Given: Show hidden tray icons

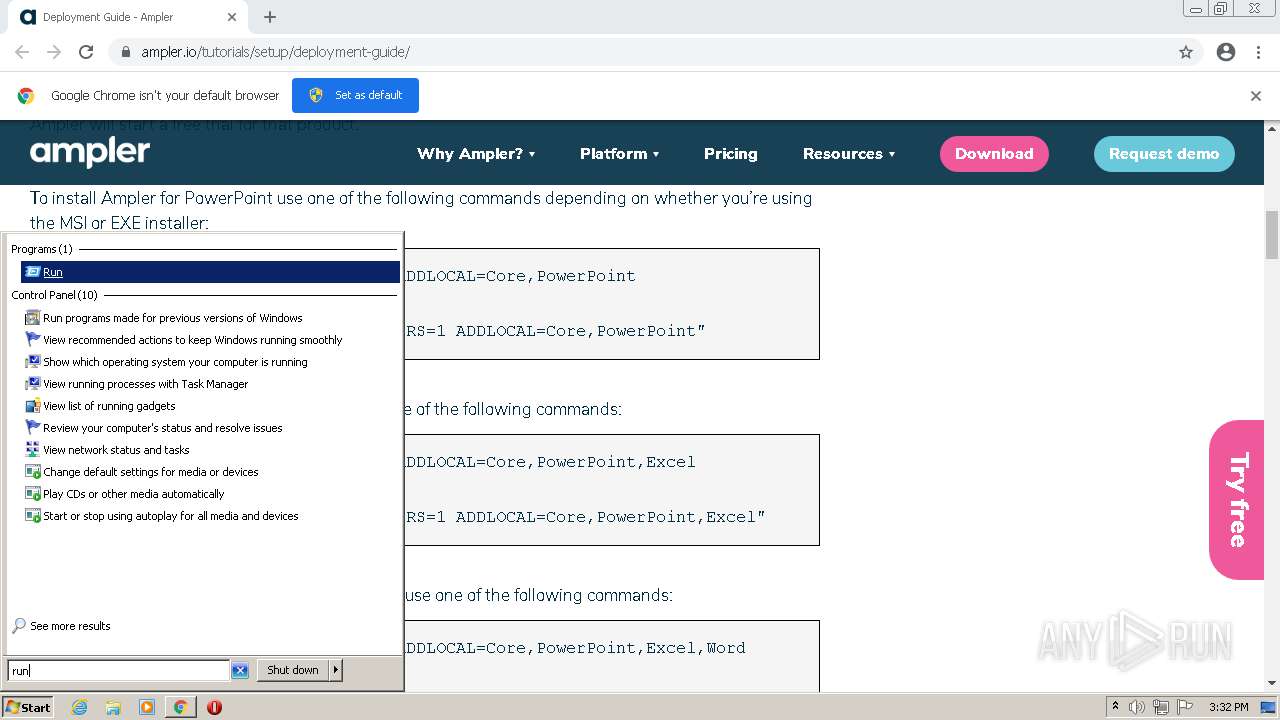Looking at the screenshot, I should pyautogui.click(x=1115, y=707).
